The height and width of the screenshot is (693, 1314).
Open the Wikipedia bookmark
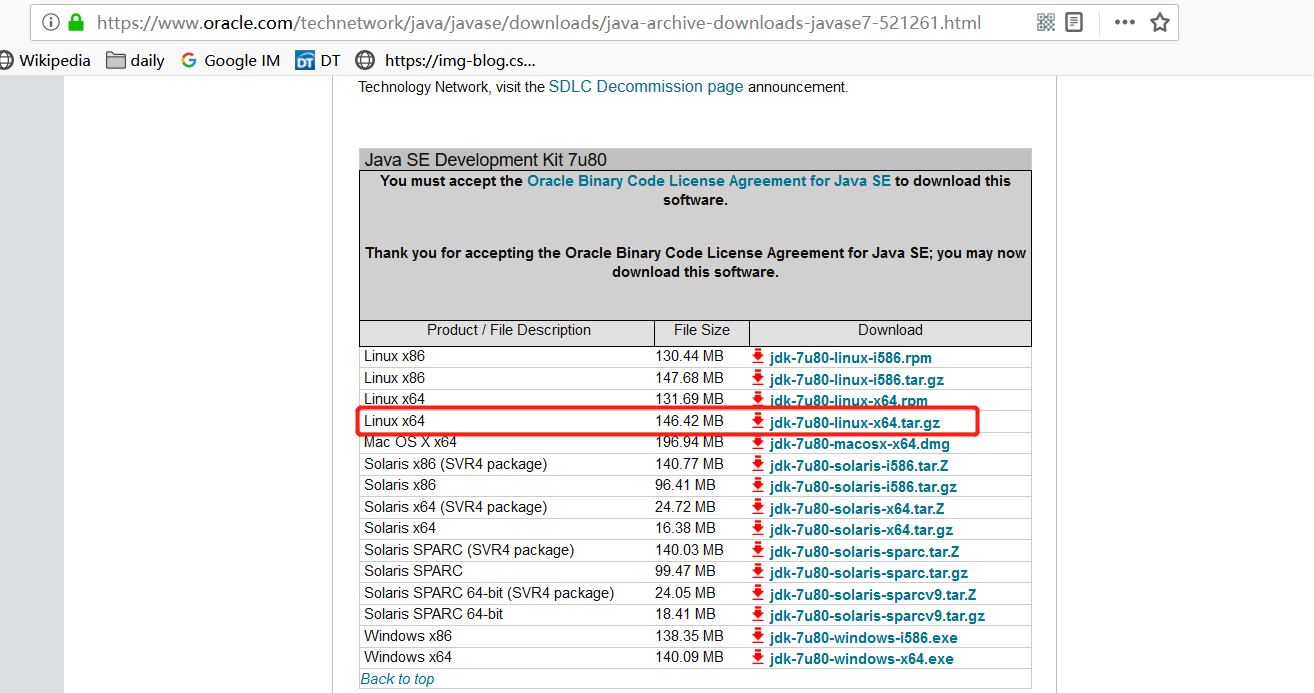pyautogui.click(x=44, y=60)
